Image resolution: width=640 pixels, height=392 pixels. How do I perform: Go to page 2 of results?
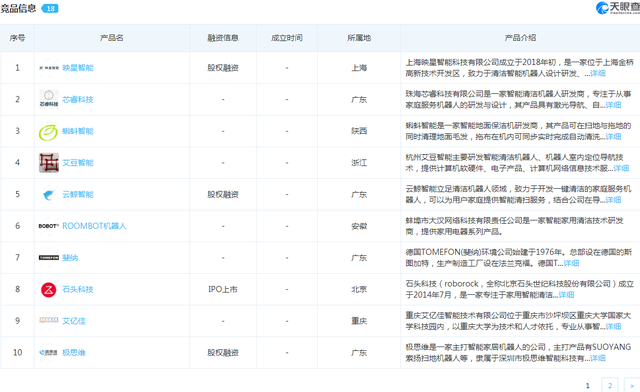click(x=610, y=385)
